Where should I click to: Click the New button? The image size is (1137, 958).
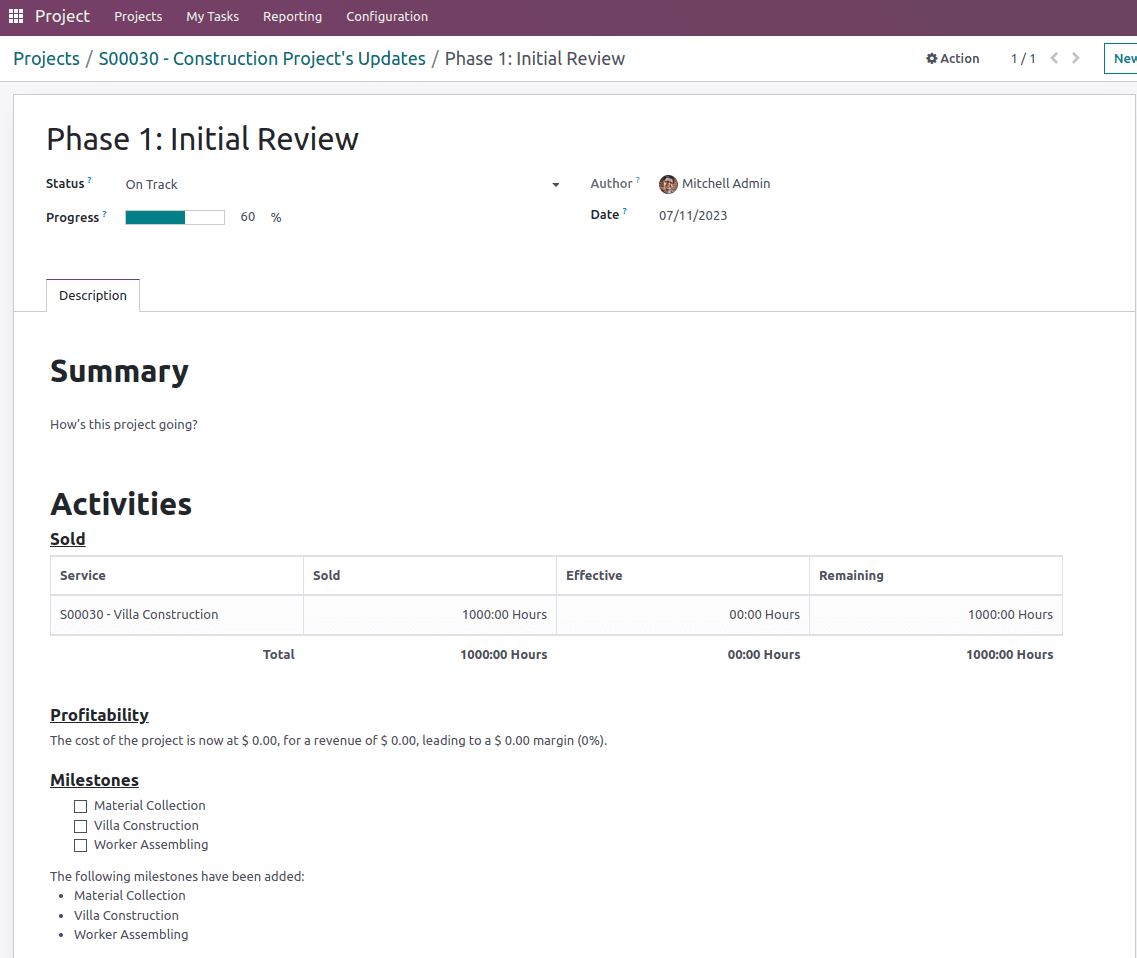[x=1122, y=59]
